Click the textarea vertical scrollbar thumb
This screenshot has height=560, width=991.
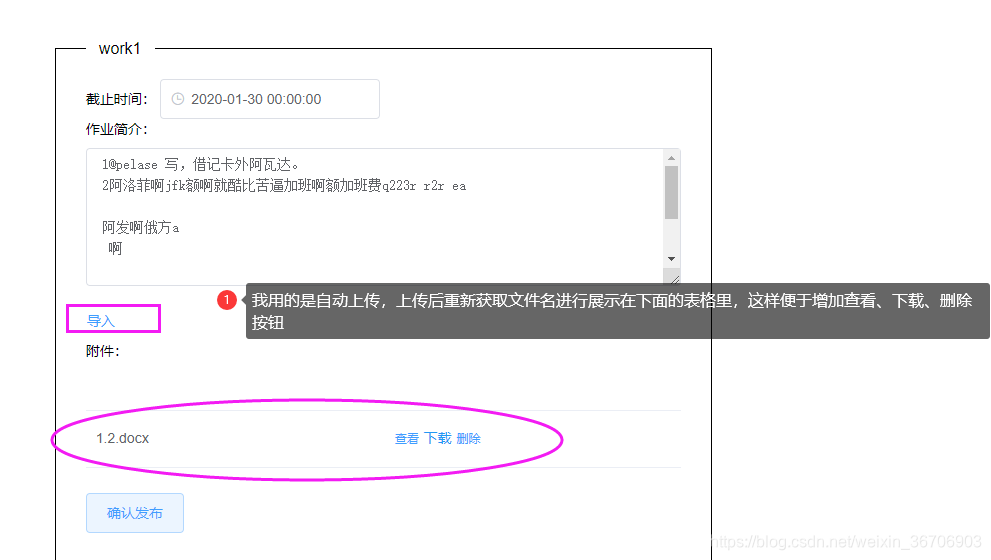click(x=671, y=193)
